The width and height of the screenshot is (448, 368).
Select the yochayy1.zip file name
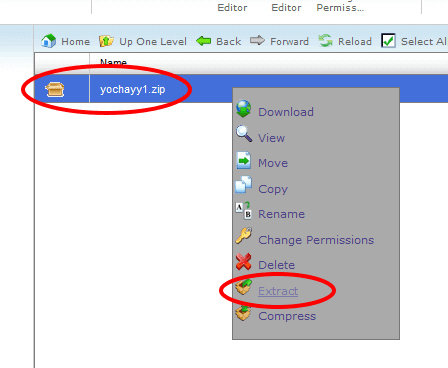pyautogui.click(x=133, y=89)
